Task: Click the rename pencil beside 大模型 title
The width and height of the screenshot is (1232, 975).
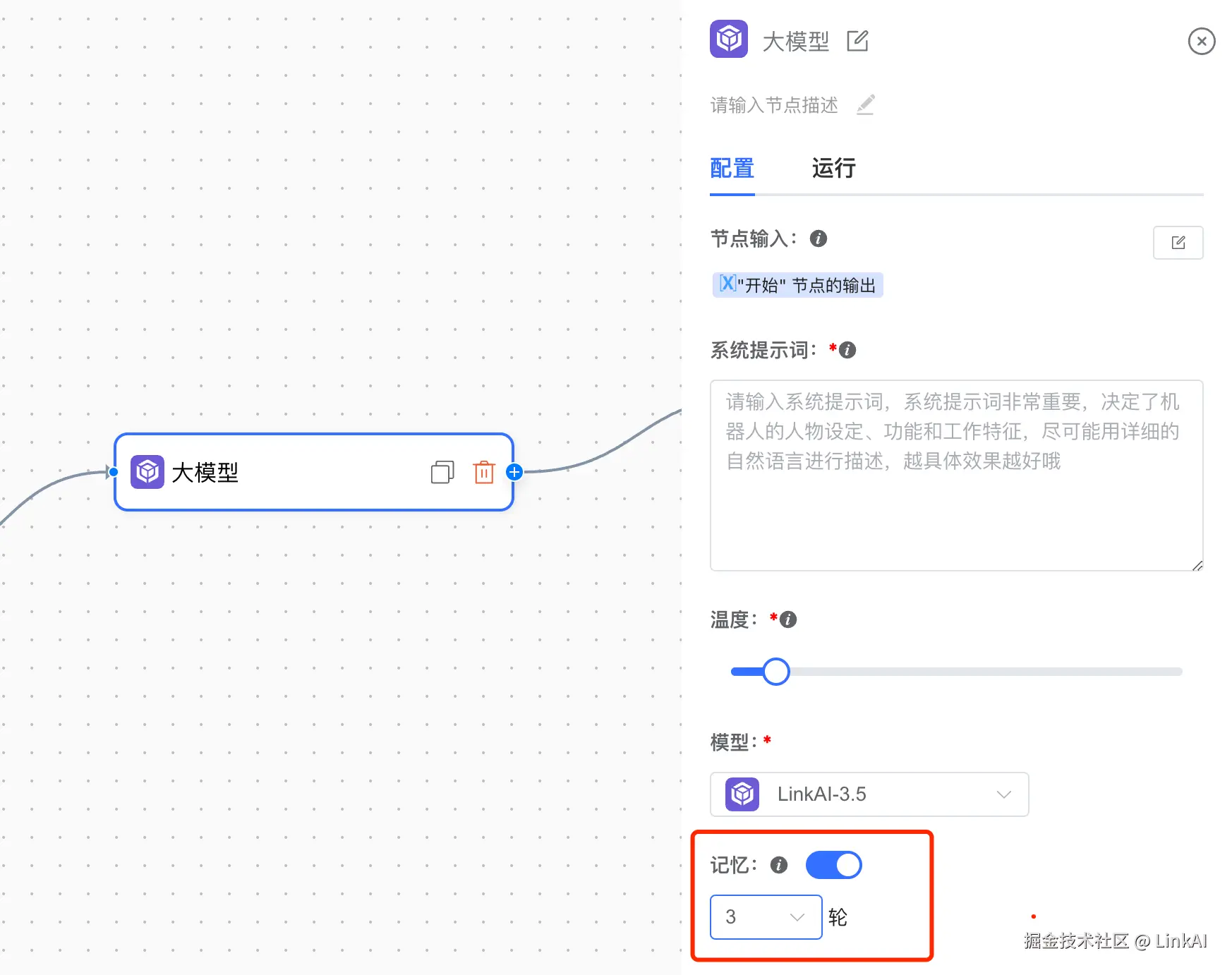Action: point(858,42)
